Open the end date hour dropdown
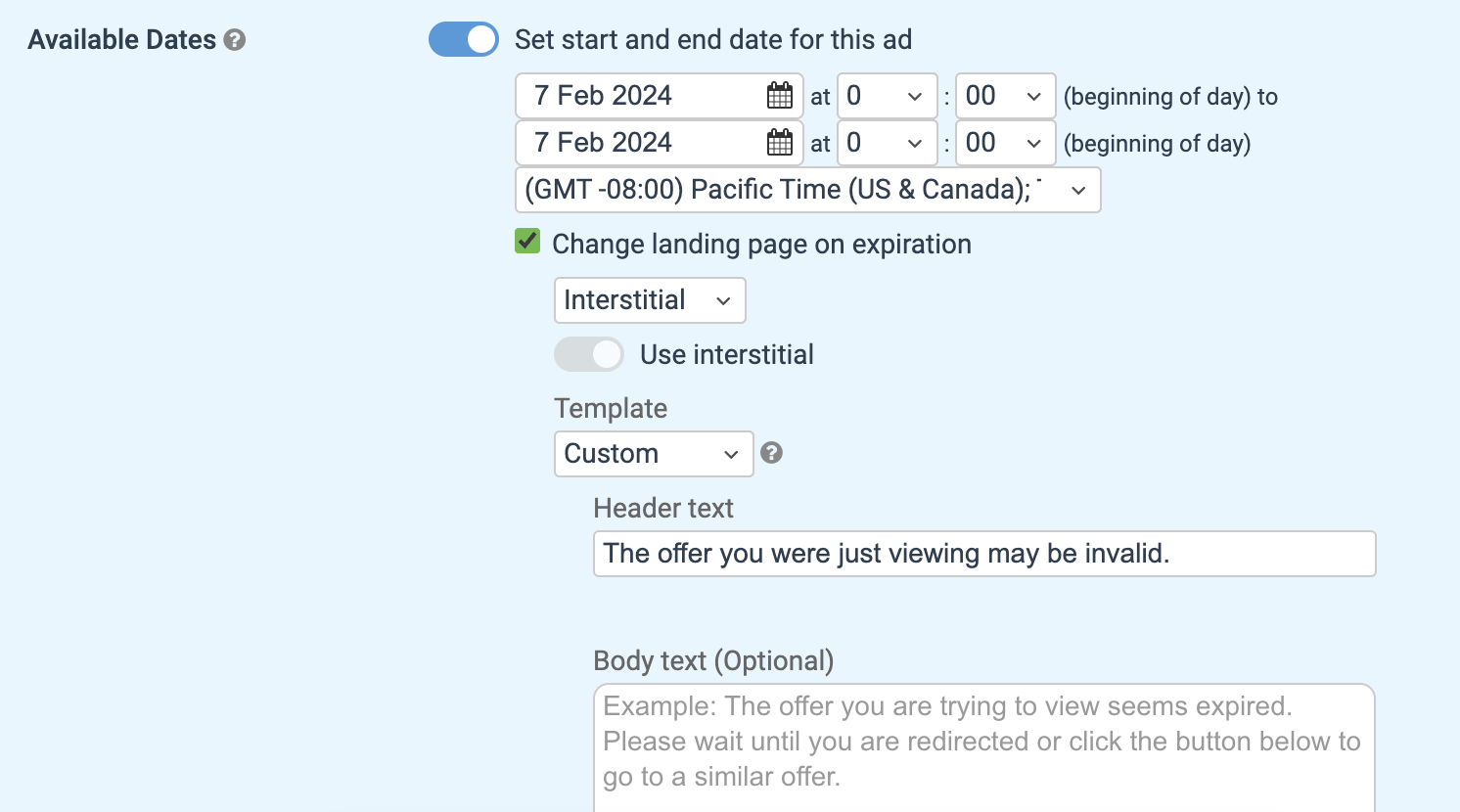Screen dimensions: 1460x812 [x=888, y=143]
